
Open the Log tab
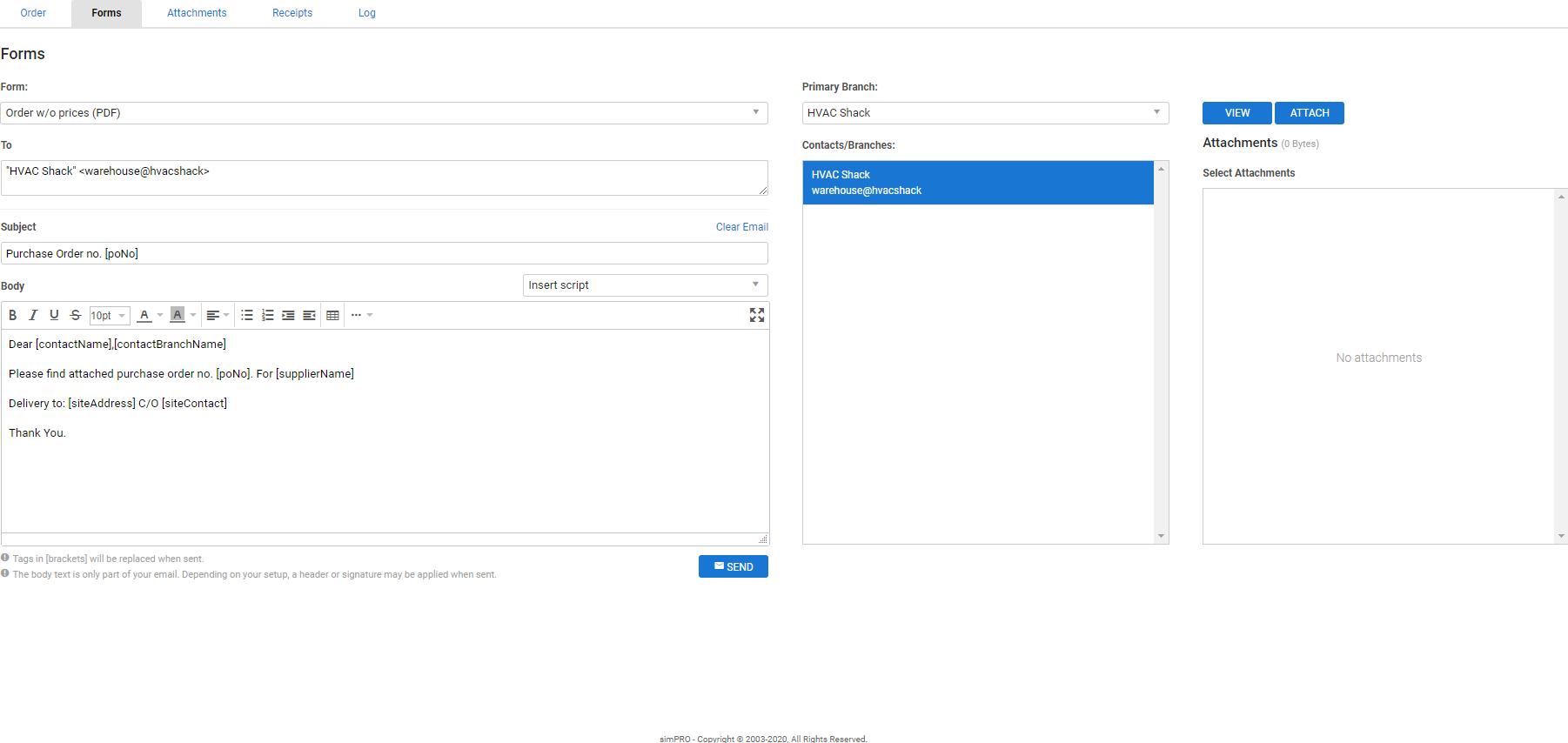click(x=367, y=13)
